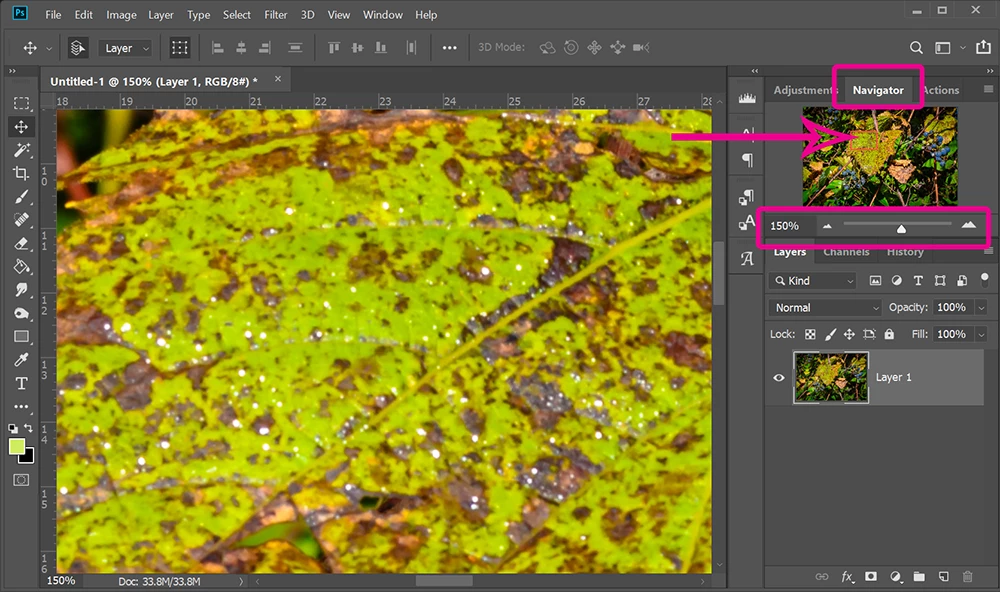
Task: Switch to the Adjustments tab
Action: click(805, 90)
